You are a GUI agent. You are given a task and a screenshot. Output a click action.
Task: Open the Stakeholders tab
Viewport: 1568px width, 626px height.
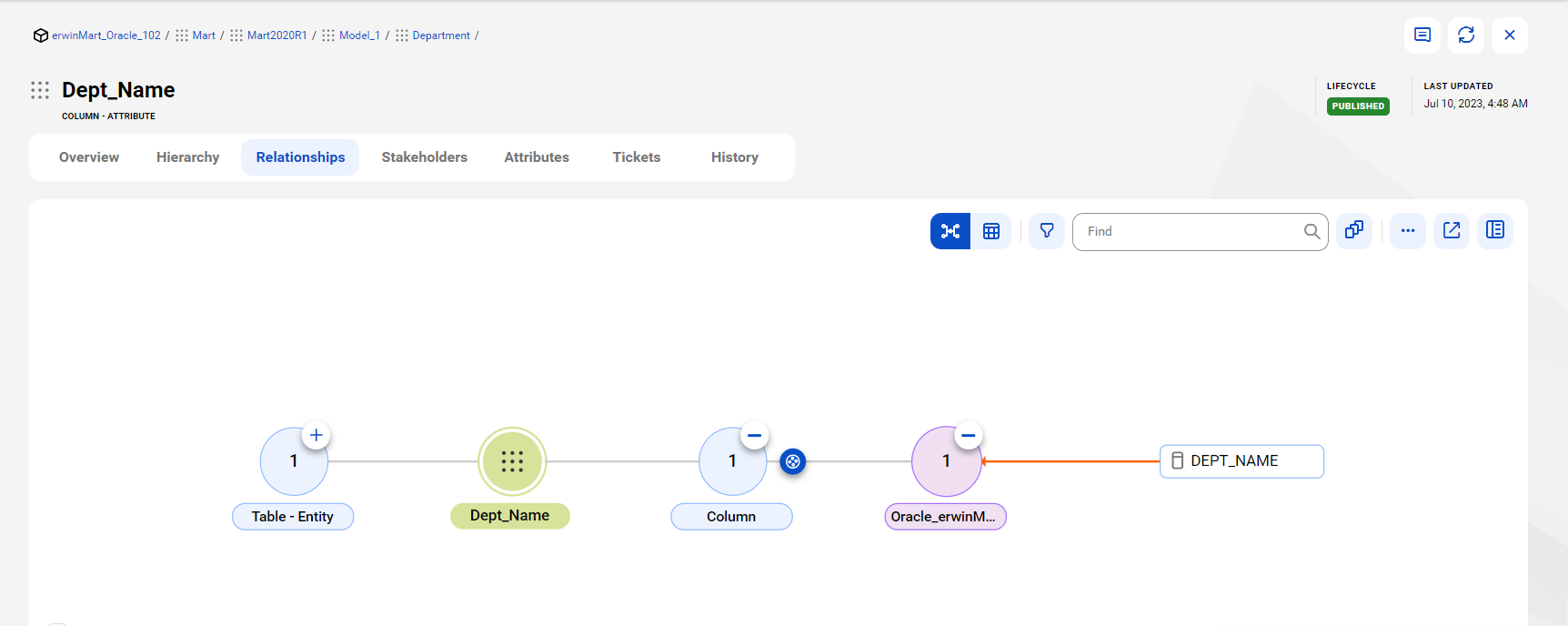(x=425, y=157)
